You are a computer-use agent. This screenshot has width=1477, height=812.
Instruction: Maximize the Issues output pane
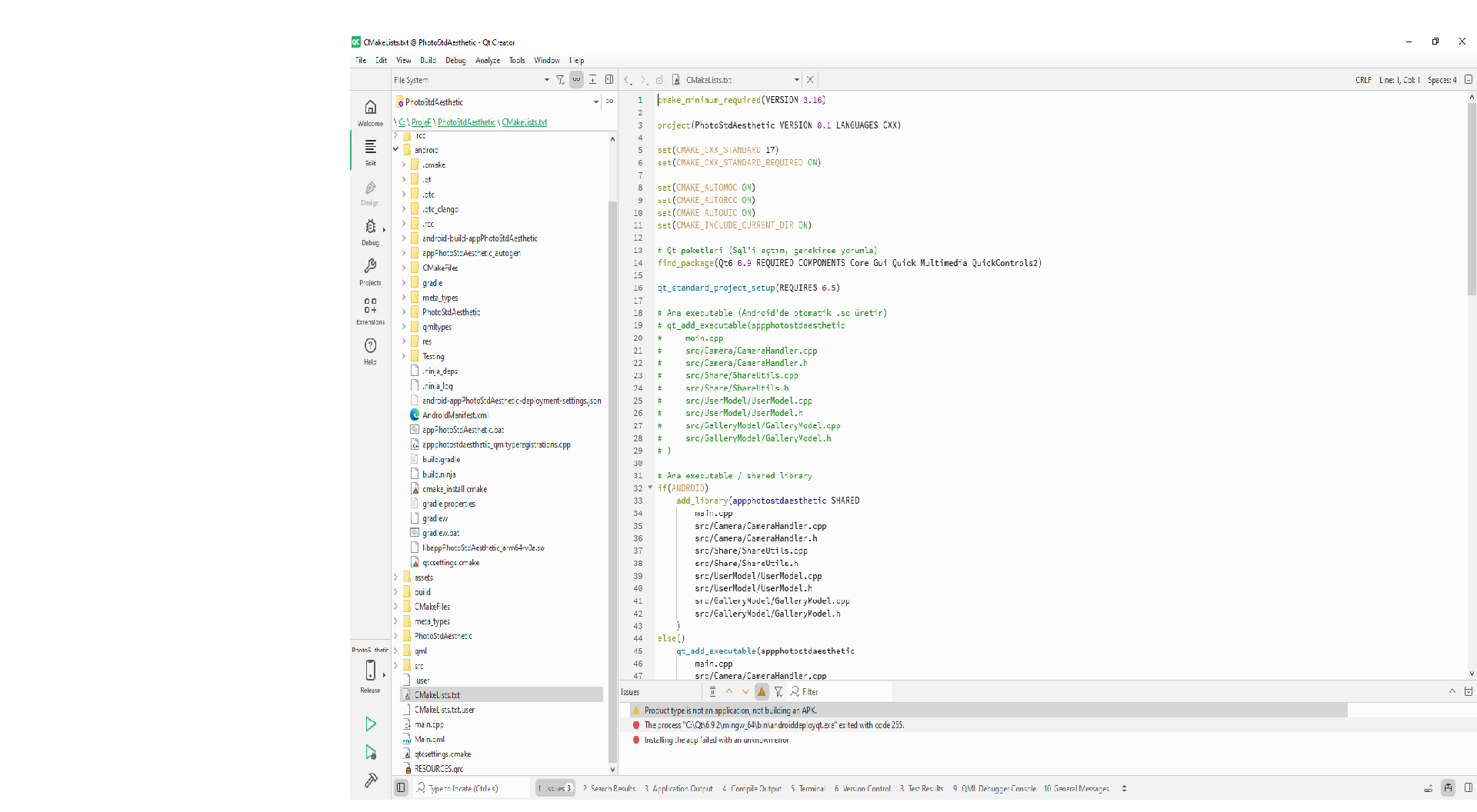click(x=1452, y=691)
